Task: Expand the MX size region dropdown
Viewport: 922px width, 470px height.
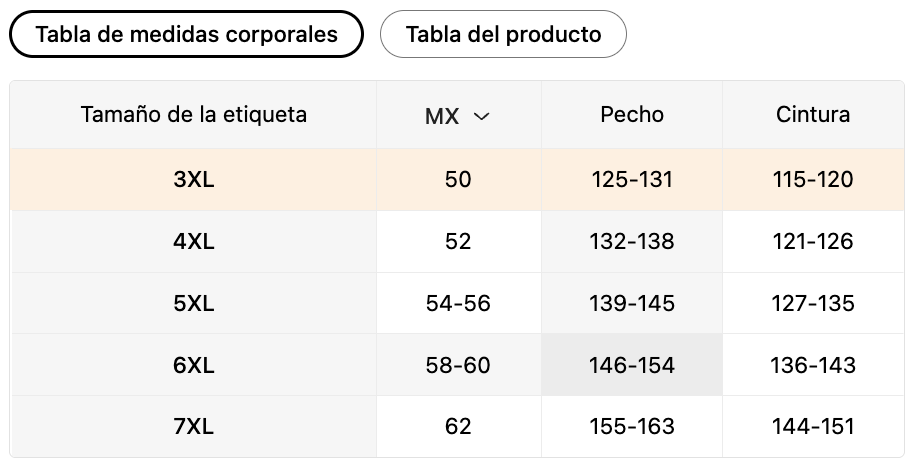Action: (x=457, y=115)
